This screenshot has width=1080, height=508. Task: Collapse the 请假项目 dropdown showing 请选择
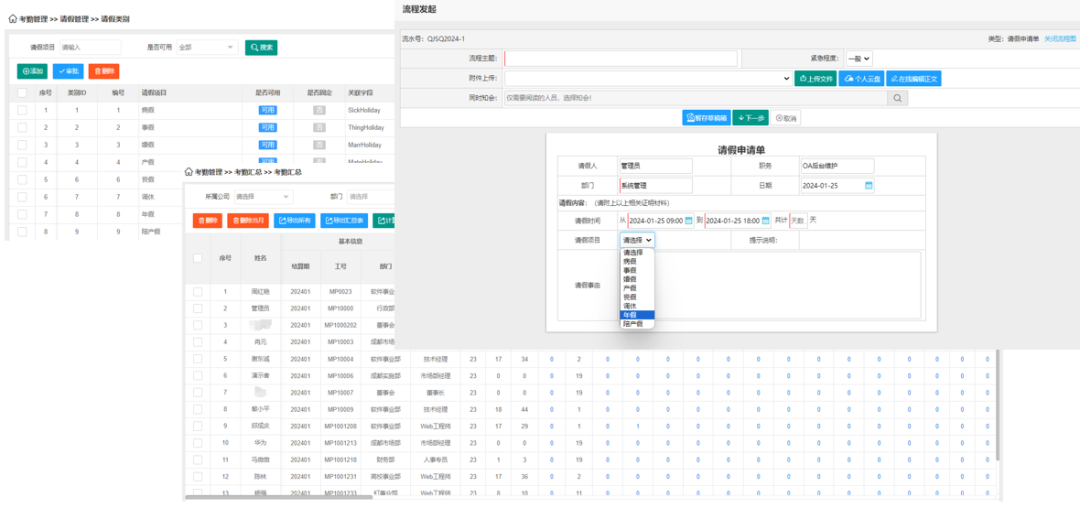(x=637, y=240)
